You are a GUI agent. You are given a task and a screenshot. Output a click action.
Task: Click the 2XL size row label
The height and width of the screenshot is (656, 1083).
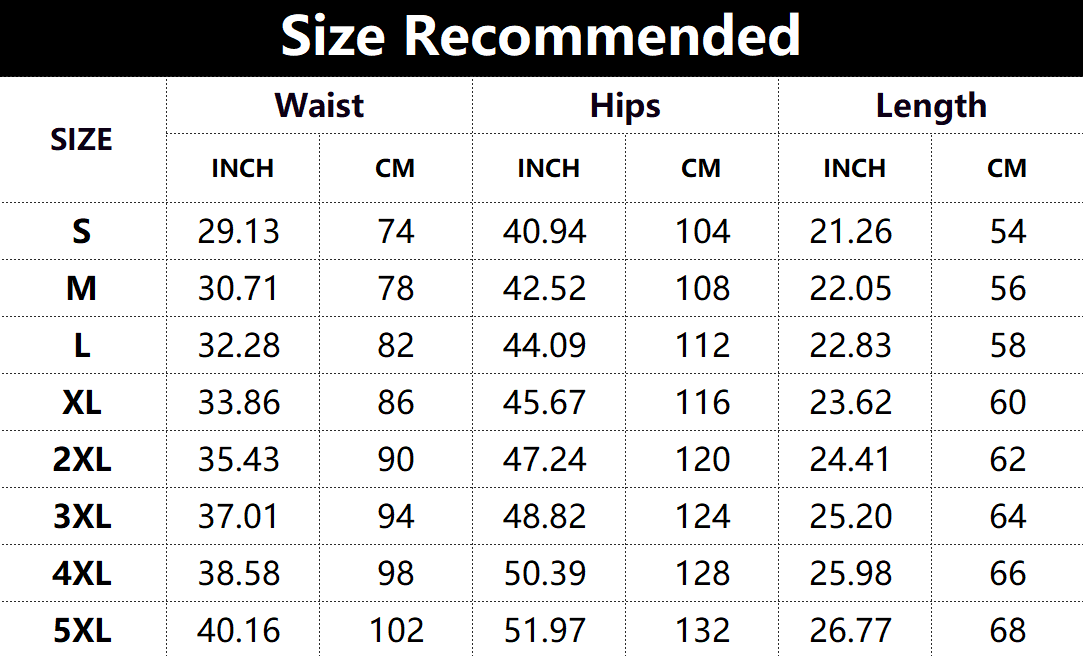tap(81, 460)
